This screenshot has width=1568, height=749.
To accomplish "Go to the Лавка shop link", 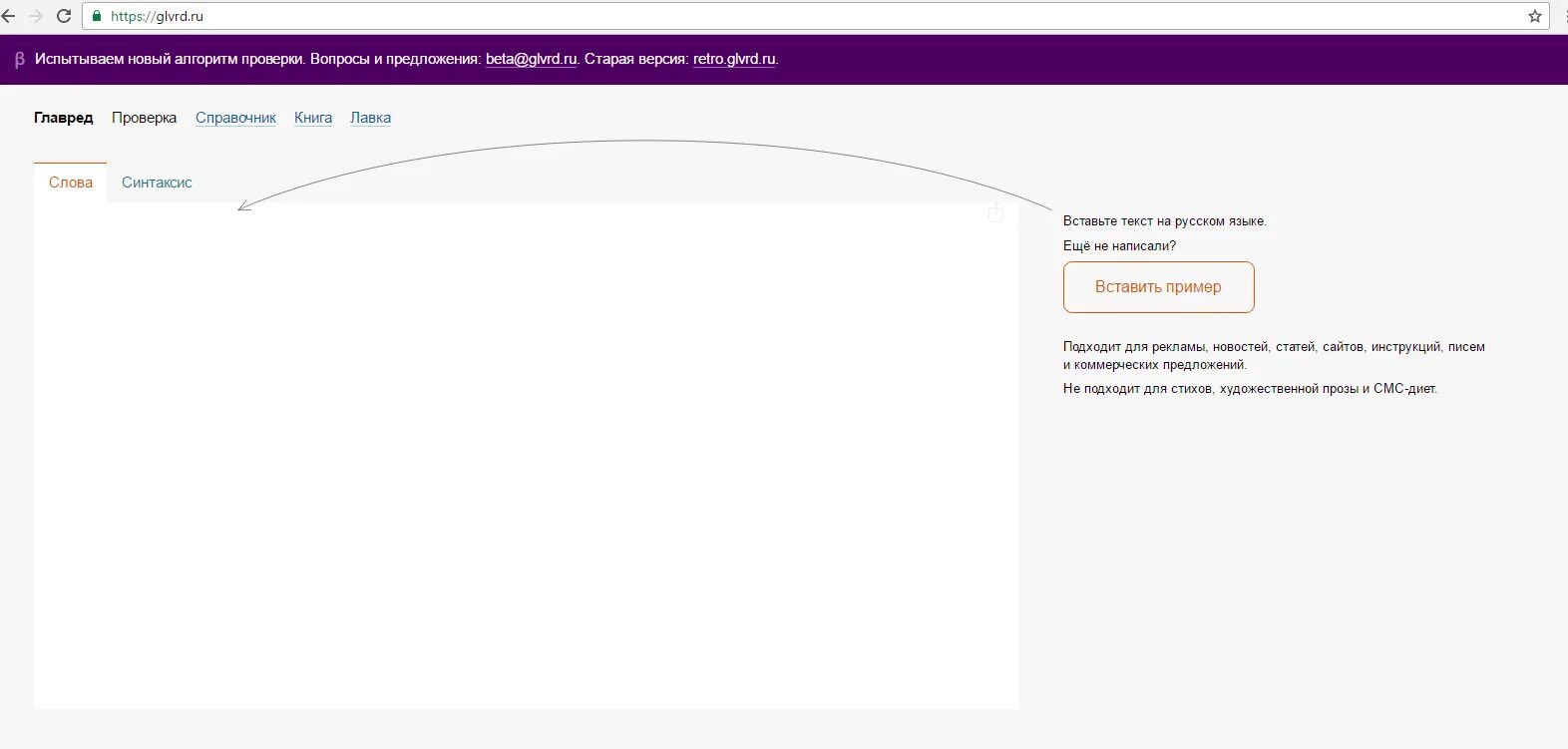I will (x=370, y=118).
